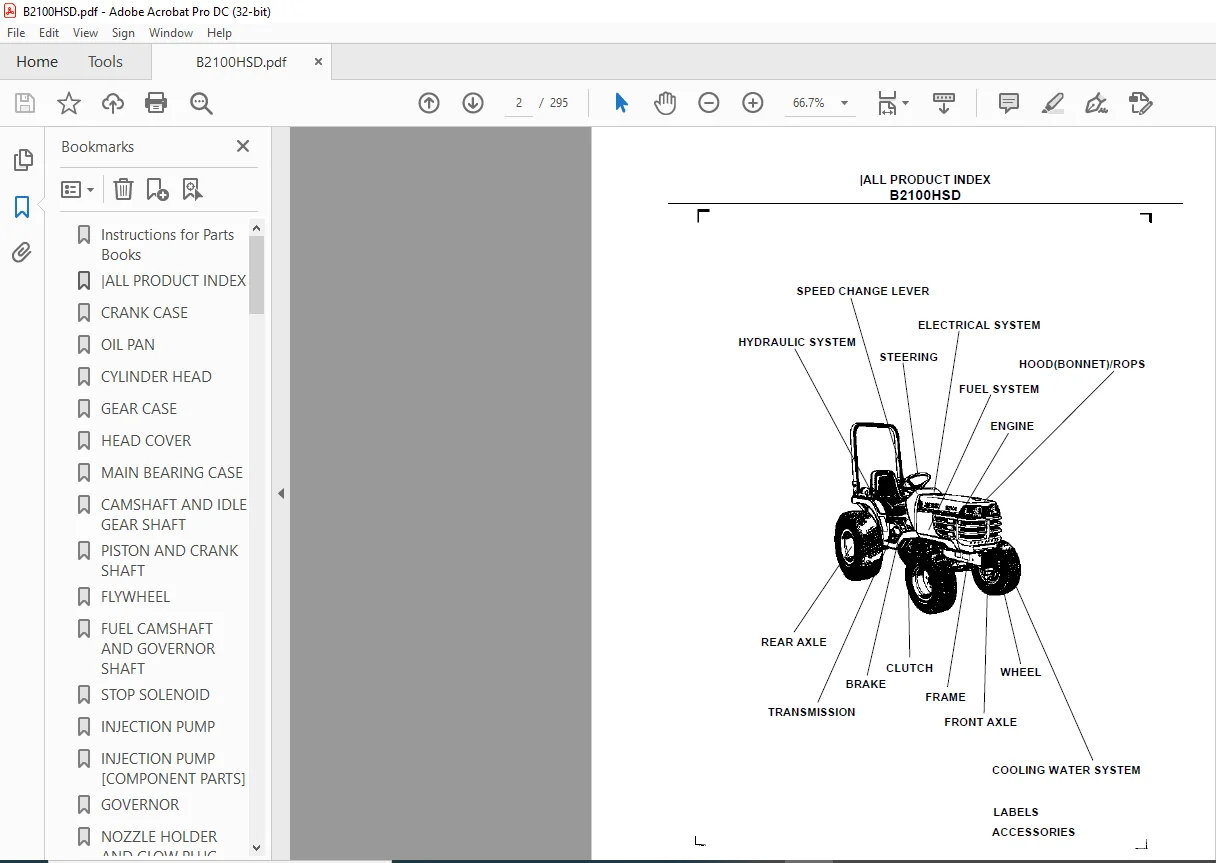
Task: Open the MAIN BEARING CASE bookmark
Action: pyautogui.click(x=172, y=473)
